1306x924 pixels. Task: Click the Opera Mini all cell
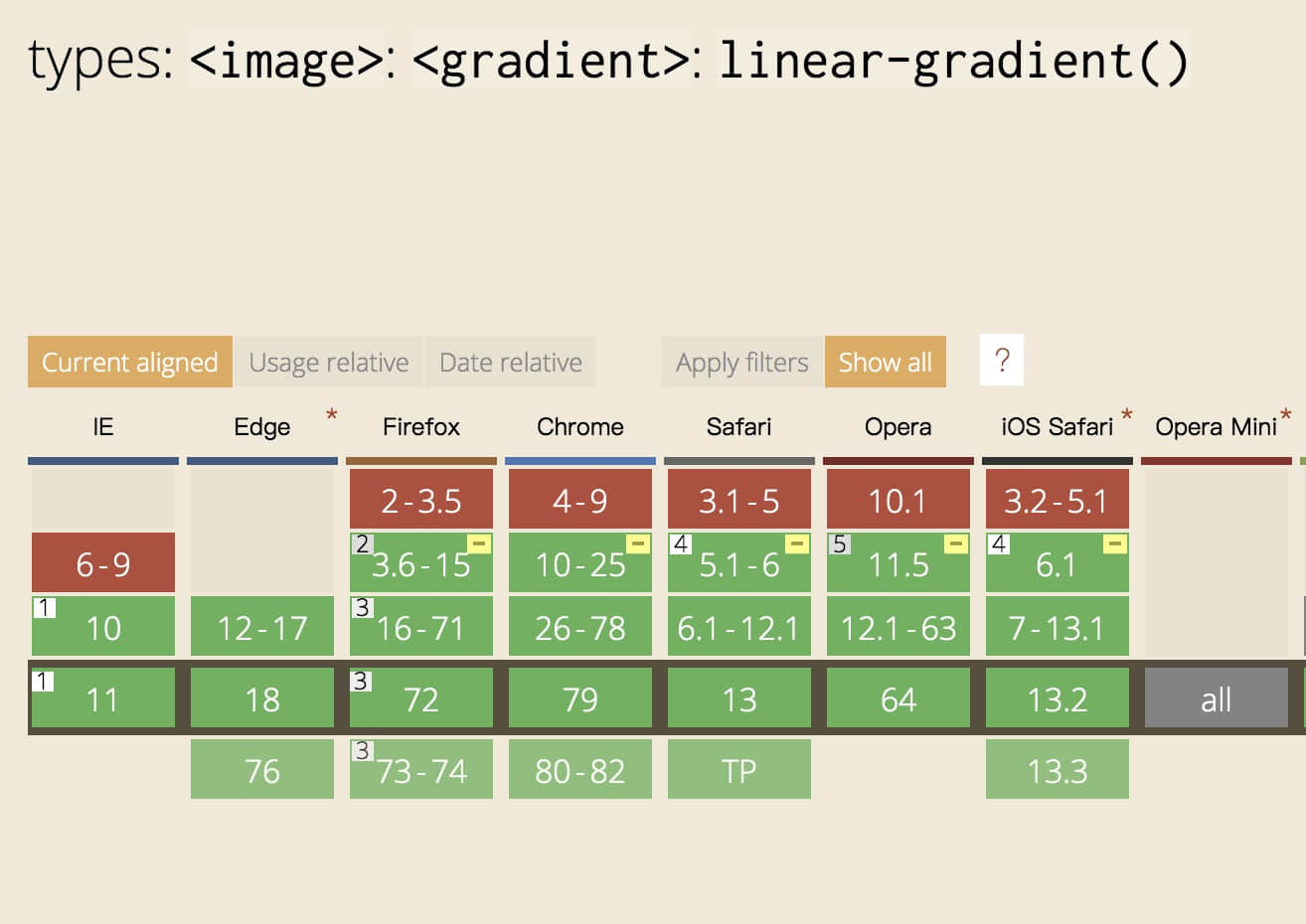[1217, 697]
